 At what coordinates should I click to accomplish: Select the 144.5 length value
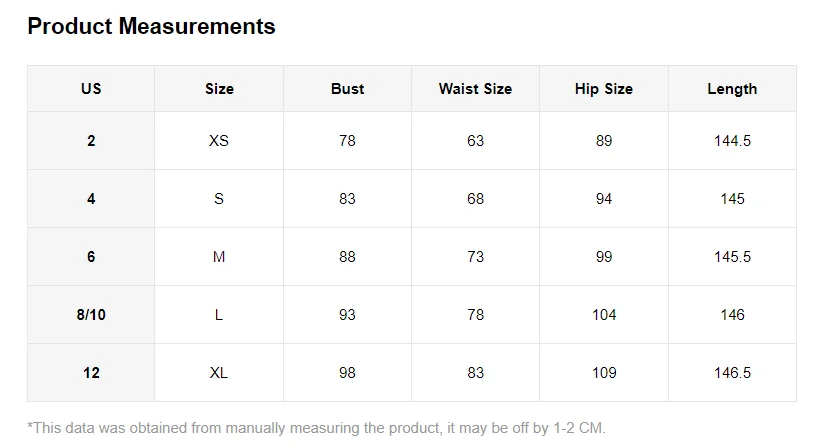click(x=732, y=141)
